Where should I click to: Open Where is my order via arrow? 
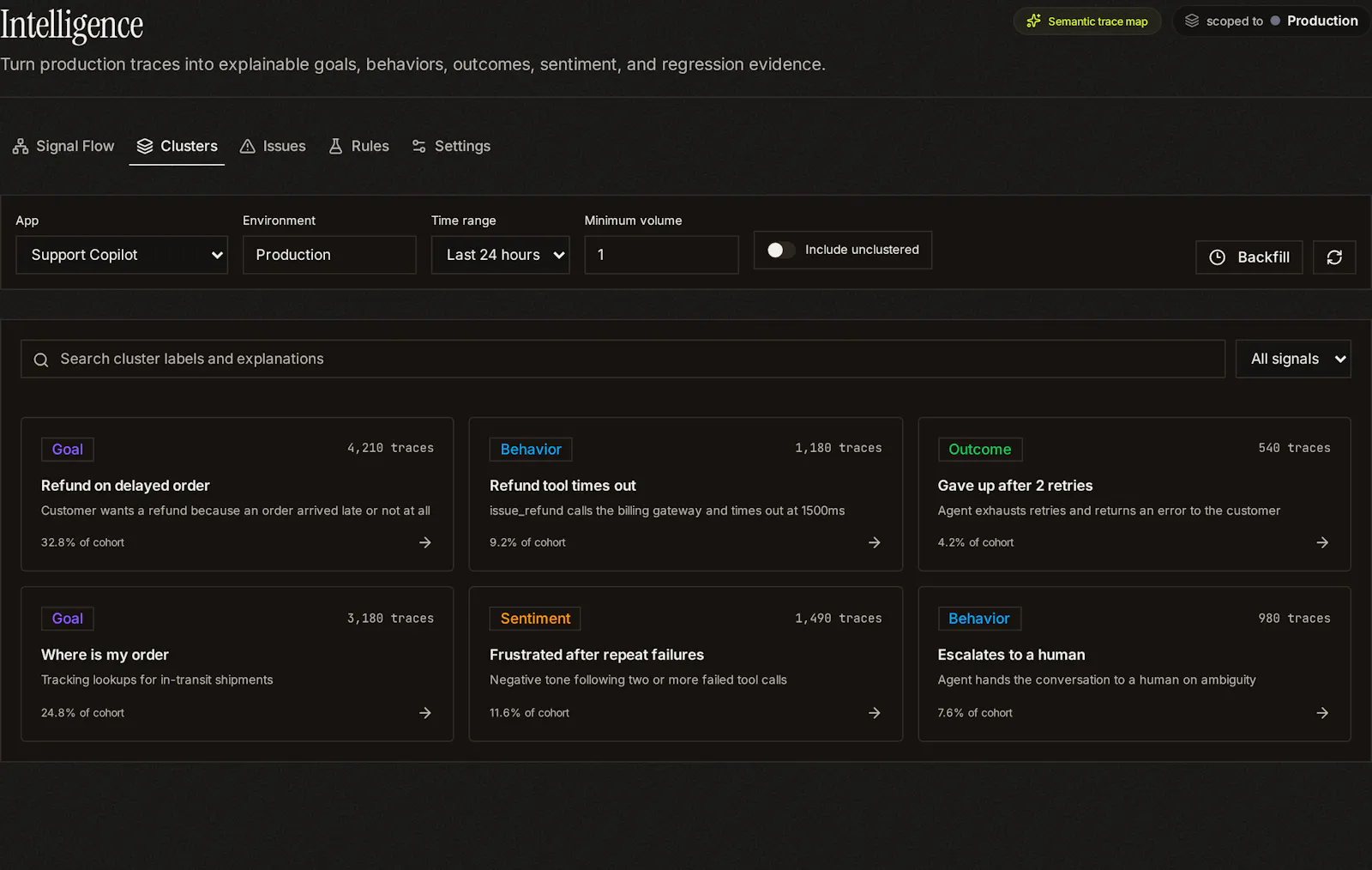[425, 713]
